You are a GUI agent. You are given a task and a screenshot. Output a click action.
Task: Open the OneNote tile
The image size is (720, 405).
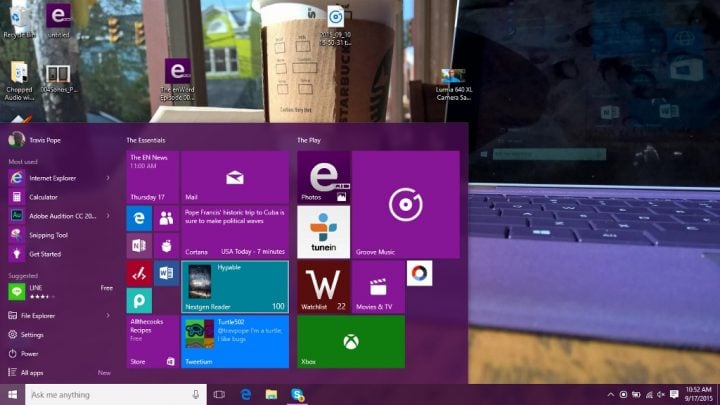pos(139,246)
